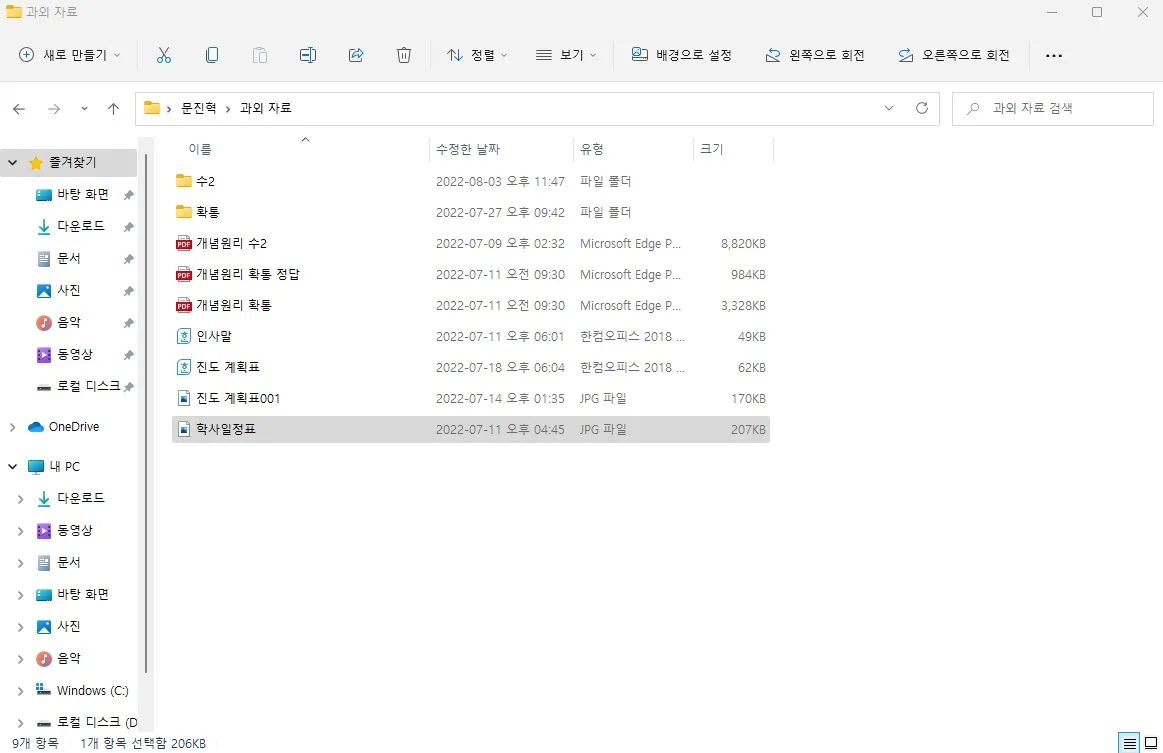Select 동영상 in quick access
This screenshot has width=1163, height=753.
(x=73, y=355)
